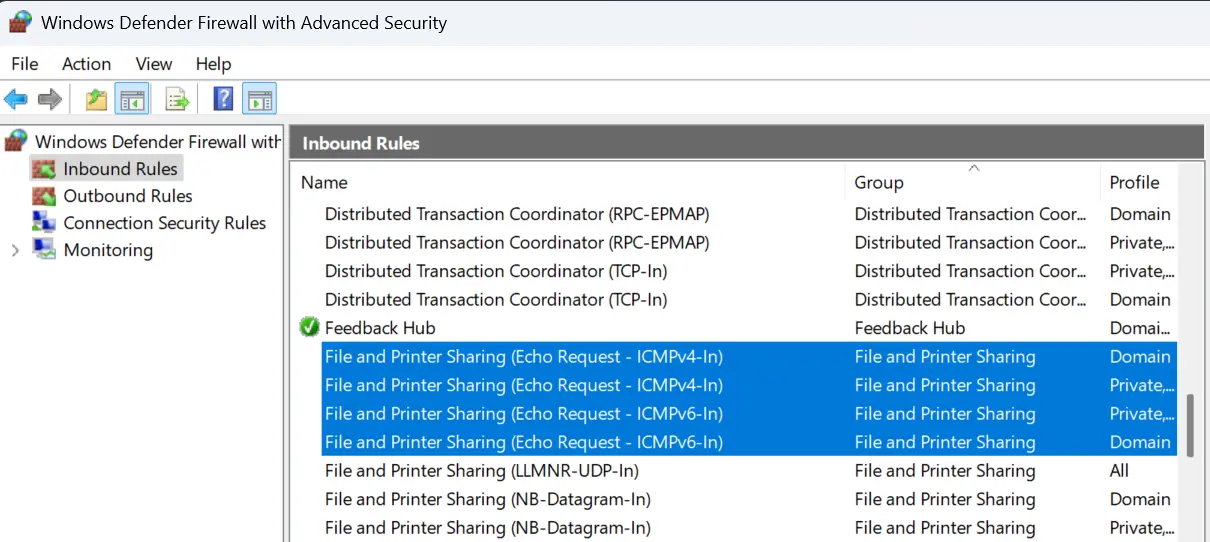Image resolution: width=1210 pixels, height=542 pixels.
Task: Select ICMPv4-In Echo Request rule, Domain profile
Action: coord(524,356)
